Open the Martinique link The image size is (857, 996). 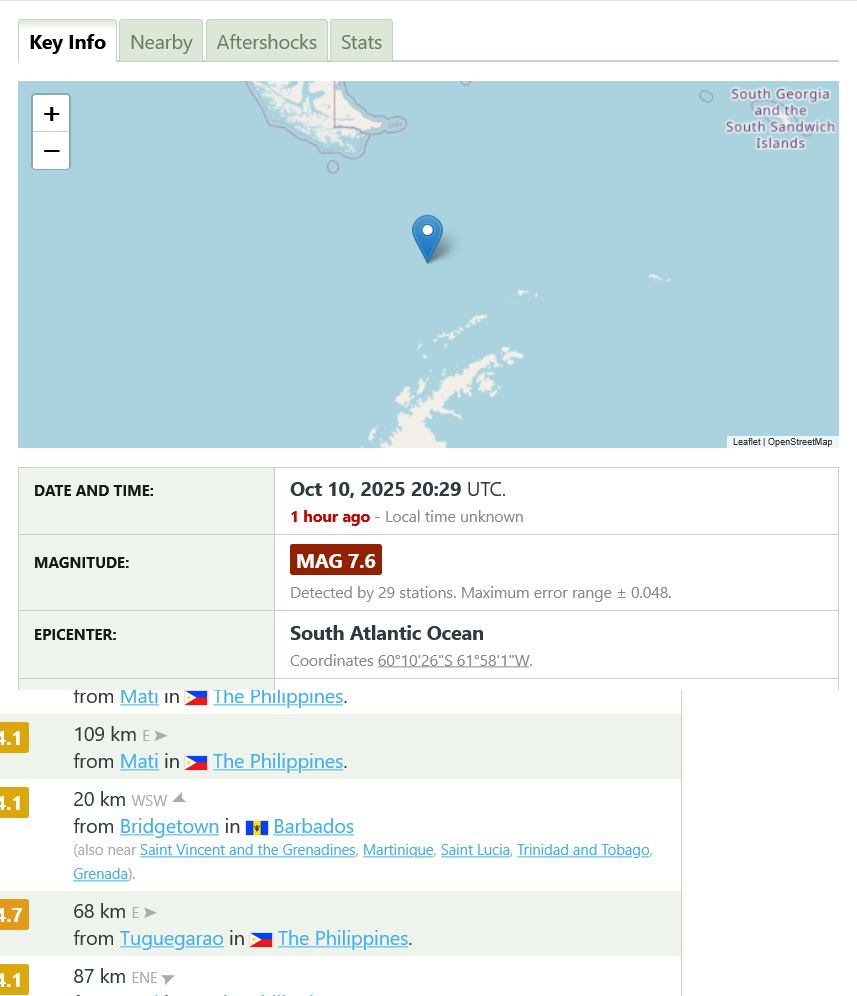398,850
